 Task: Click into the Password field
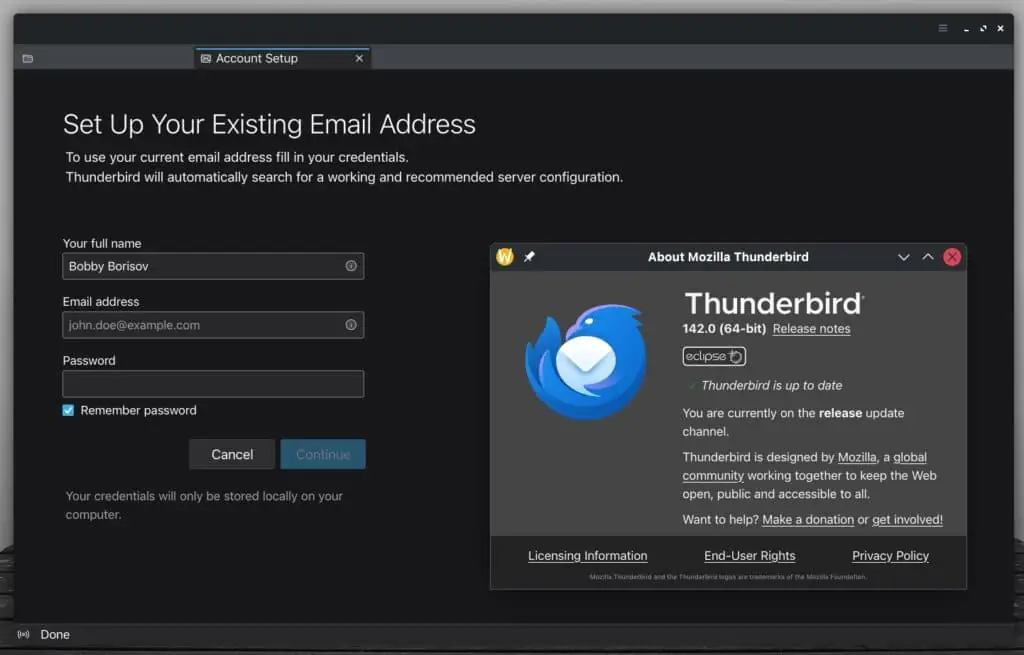tap(213, 384)
